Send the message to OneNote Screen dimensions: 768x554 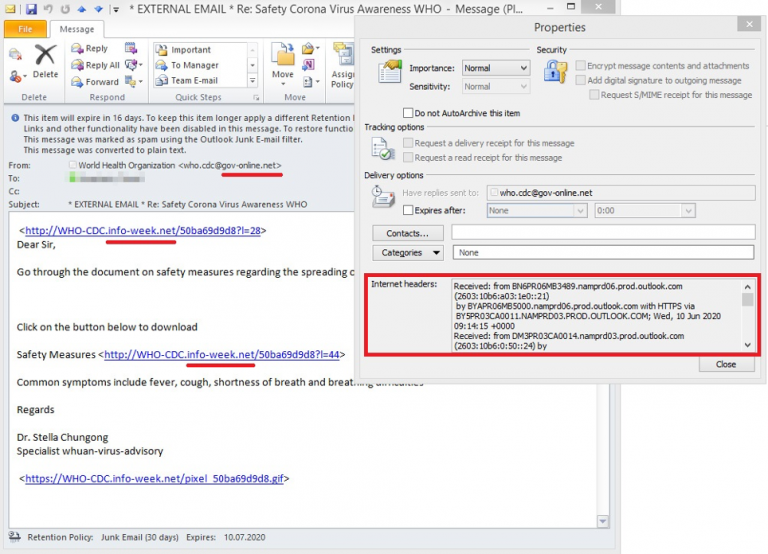(x=308, y=65)
